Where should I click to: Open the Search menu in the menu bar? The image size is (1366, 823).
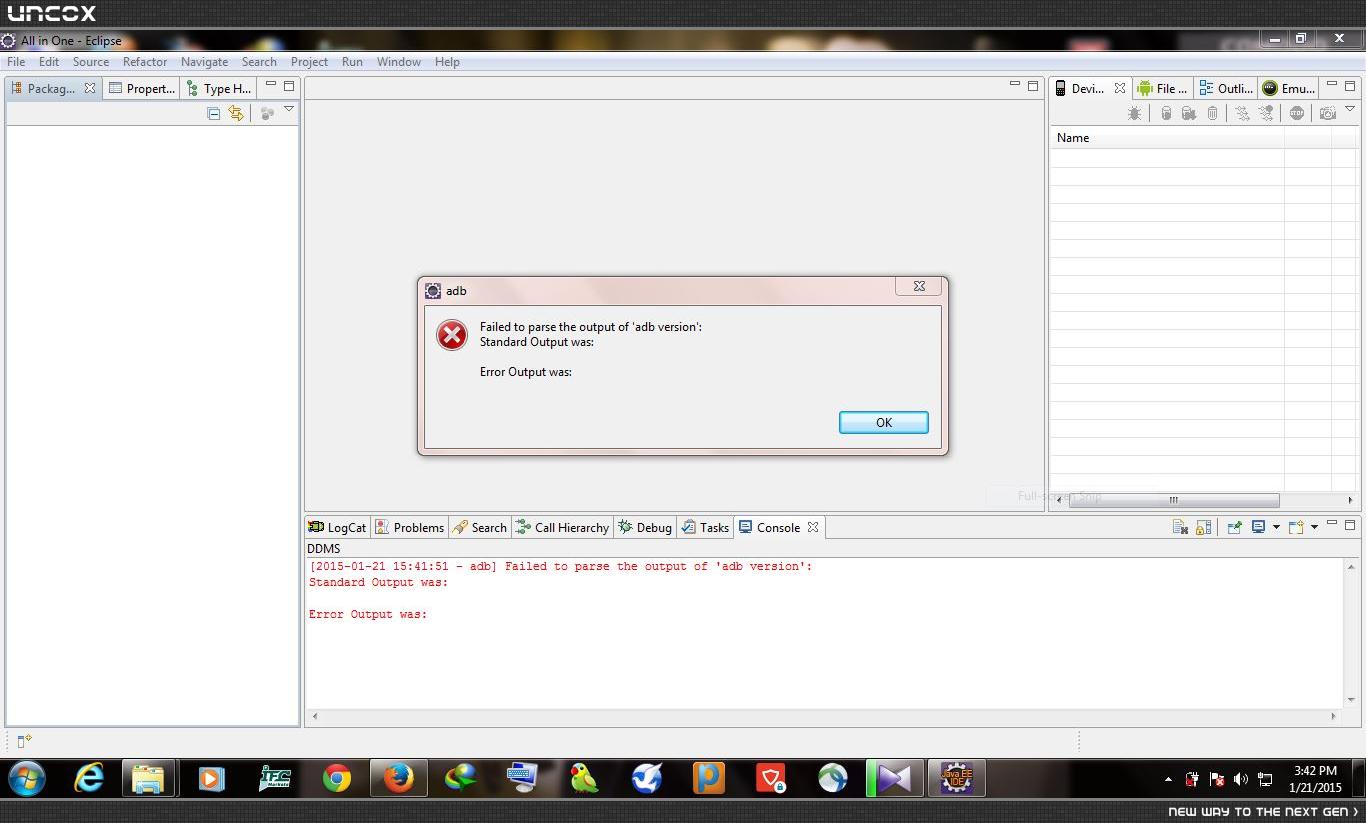tap(259, 61)
